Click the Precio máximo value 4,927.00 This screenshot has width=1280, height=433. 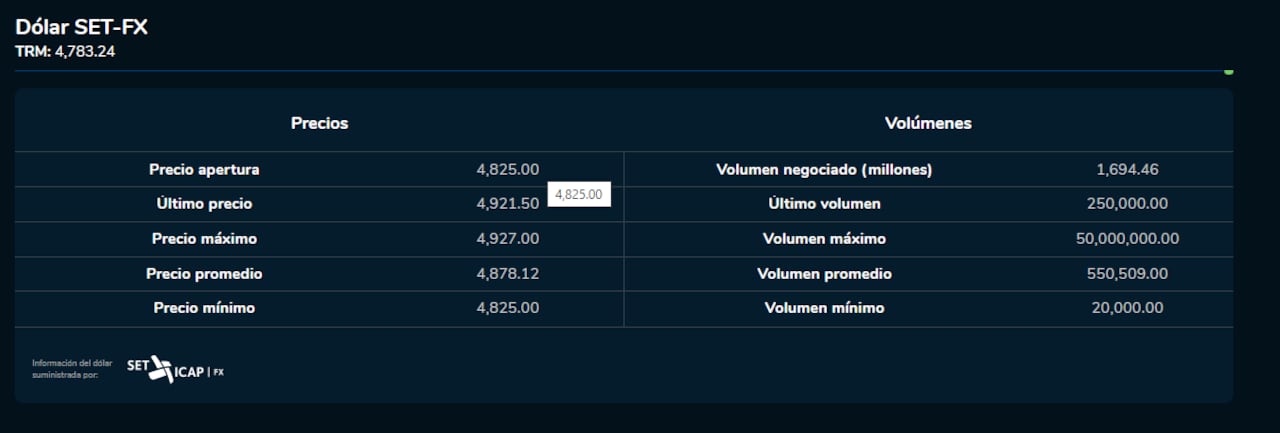[x=507, y=239]
